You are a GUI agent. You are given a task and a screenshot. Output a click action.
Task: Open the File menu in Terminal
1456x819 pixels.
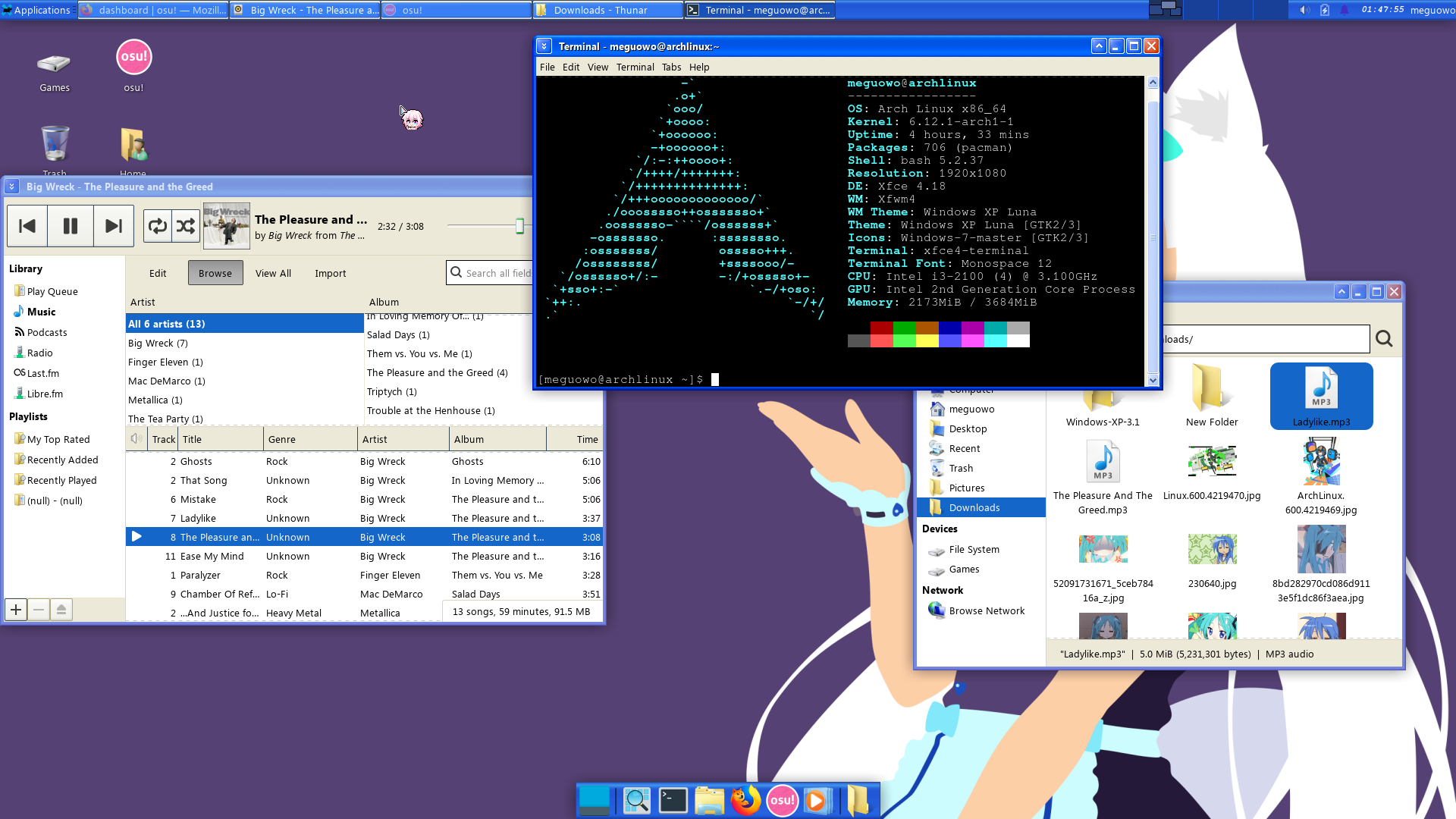point(547,67)
